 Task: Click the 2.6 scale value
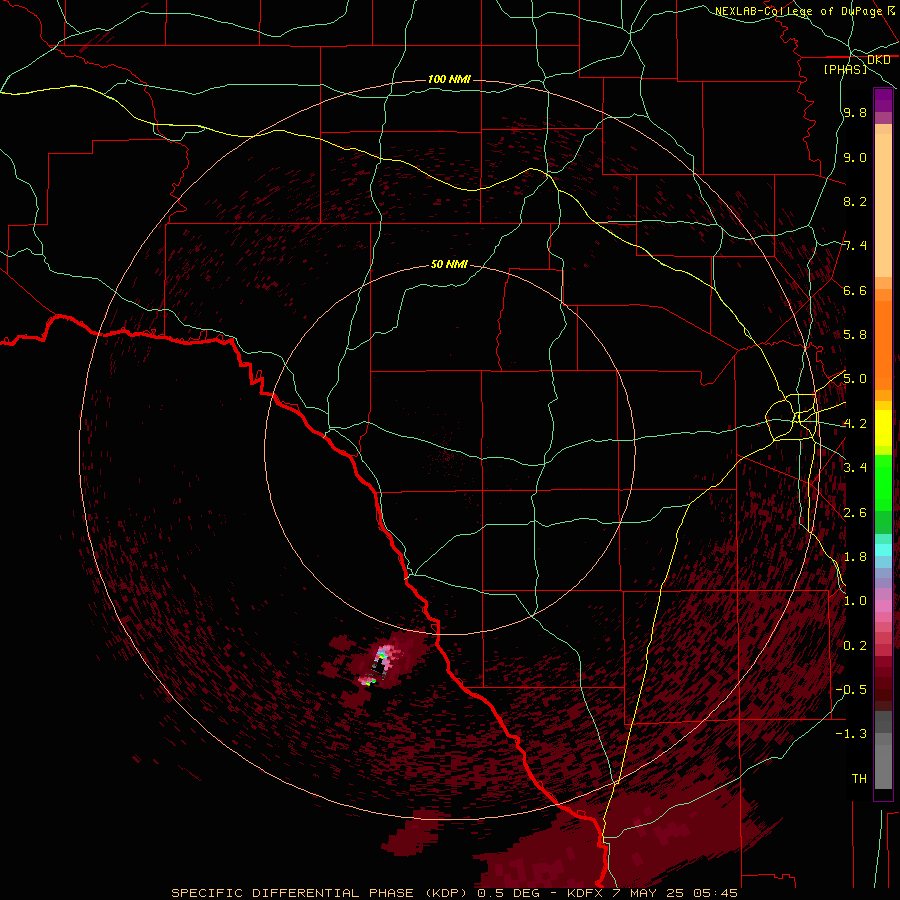tap(855, 513)
